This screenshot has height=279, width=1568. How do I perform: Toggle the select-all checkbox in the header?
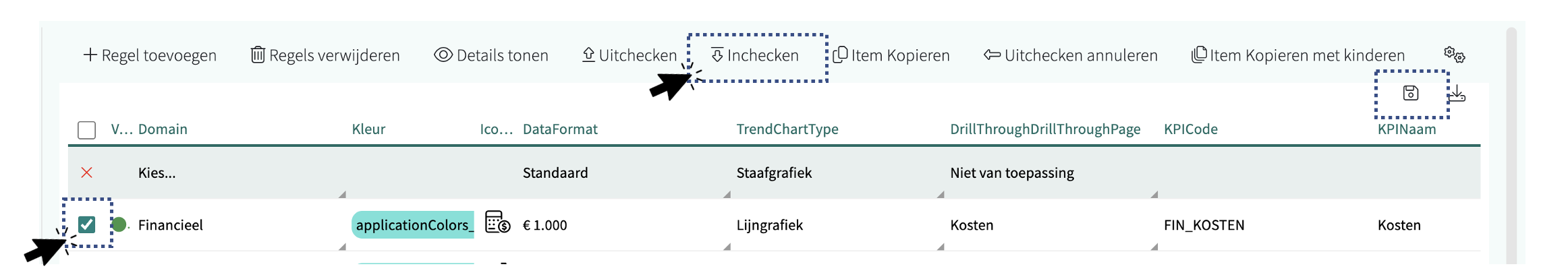click(x=87, y=129)
